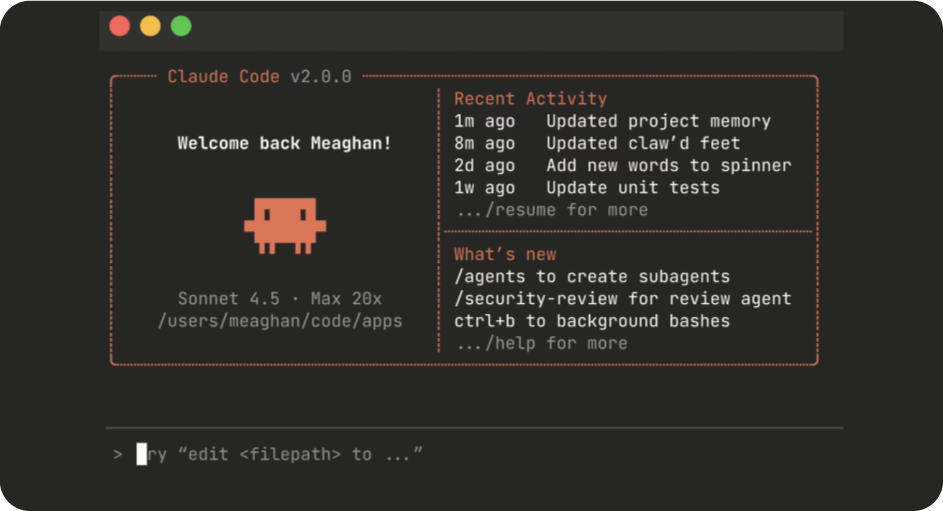This screenshot has width=943, height=511.
Task: Click the 'Sonnet 4.5 · Max 20x' model line
Action: pyautogui.click(x=280, y=299)
